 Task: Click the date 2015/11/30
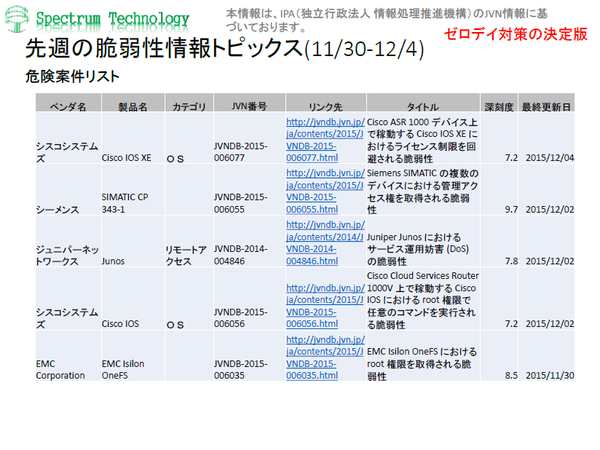tap(550, 375)
